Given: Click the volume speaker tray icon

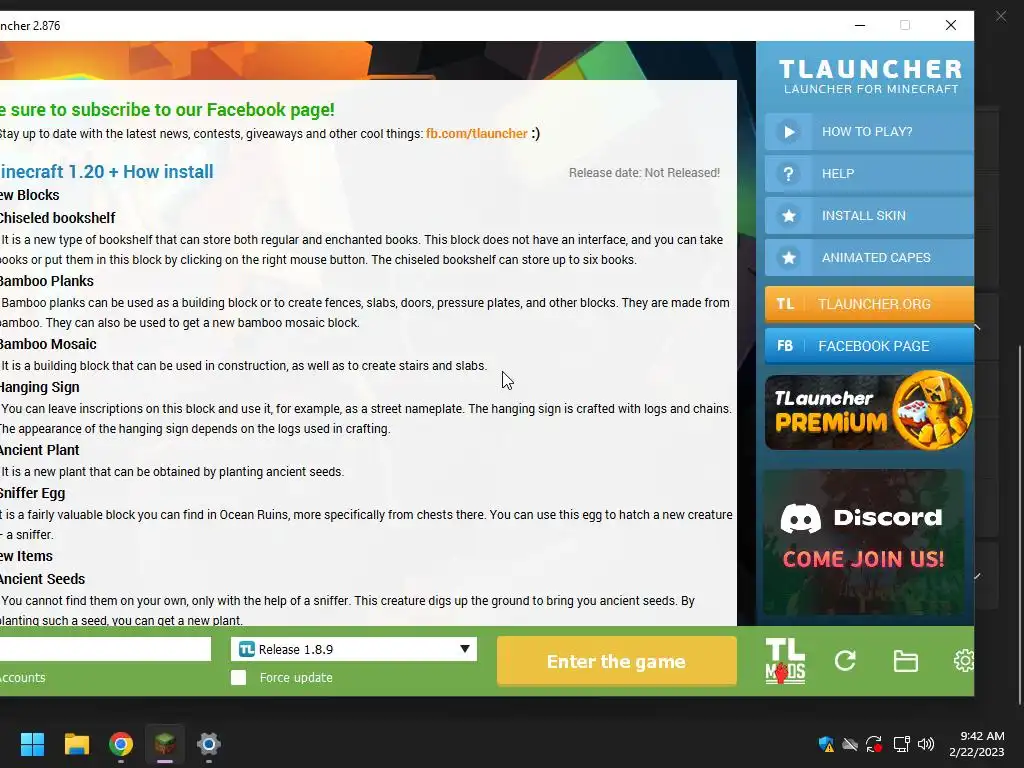Looking at the screenshot, I should point(926,744).
